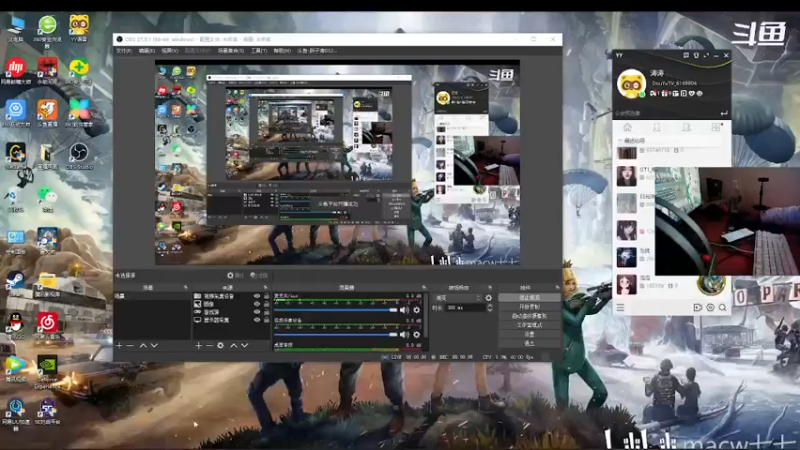Add a new source with the plus icon

tap(198, 345)
